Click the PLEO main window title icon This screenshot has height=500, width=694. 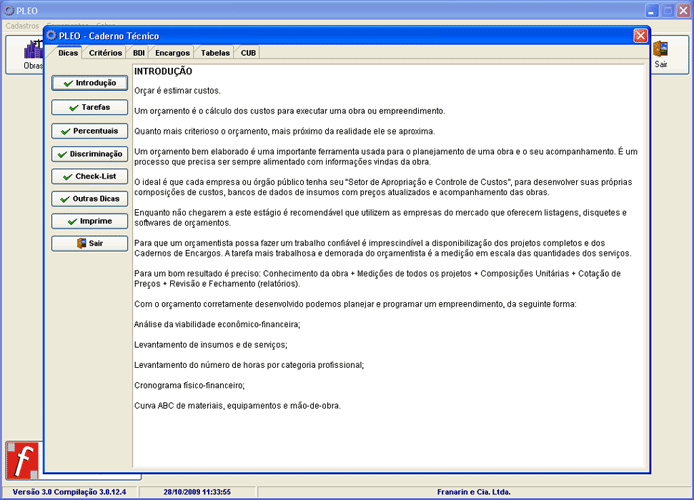pos(9,10)
